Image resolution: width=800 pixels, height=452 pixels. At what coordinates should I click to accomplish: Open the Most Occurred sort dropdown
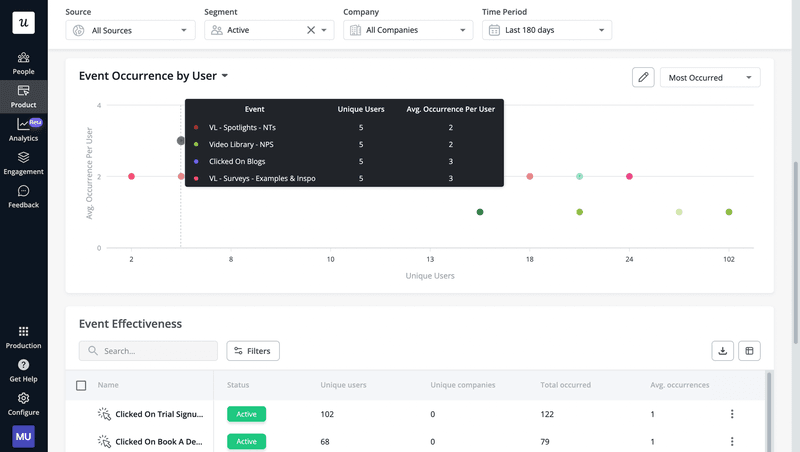point(710,78)
